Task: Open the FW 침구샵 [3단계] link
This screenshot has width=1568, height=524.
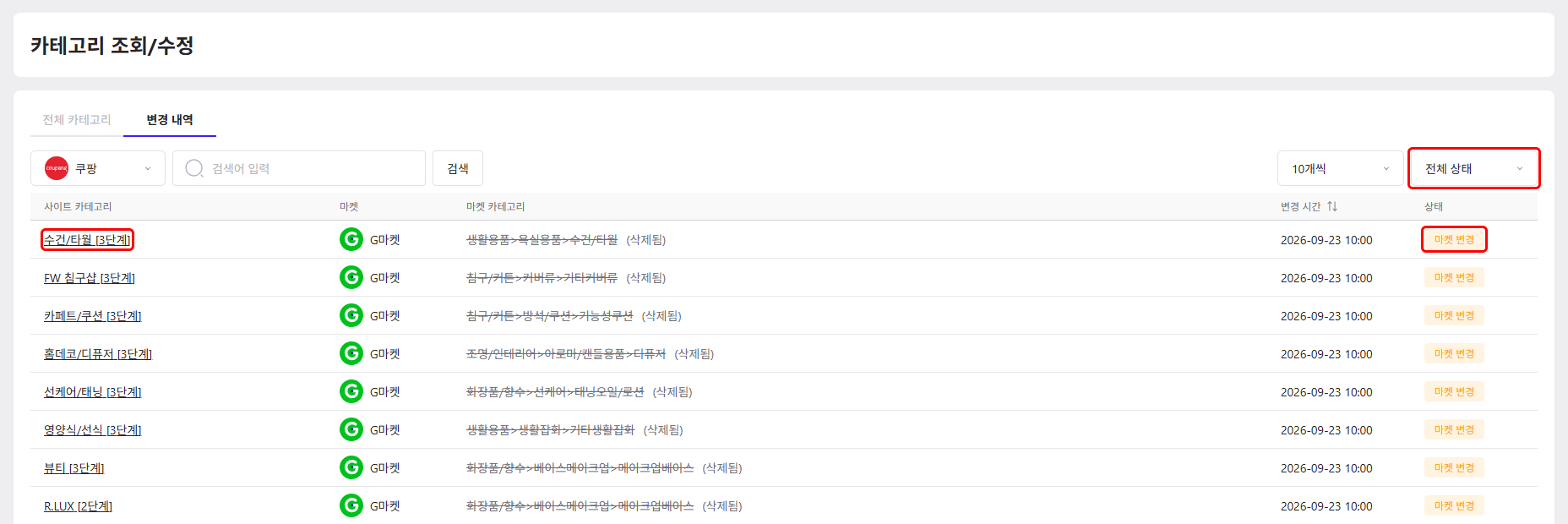Action: point(90,278)
